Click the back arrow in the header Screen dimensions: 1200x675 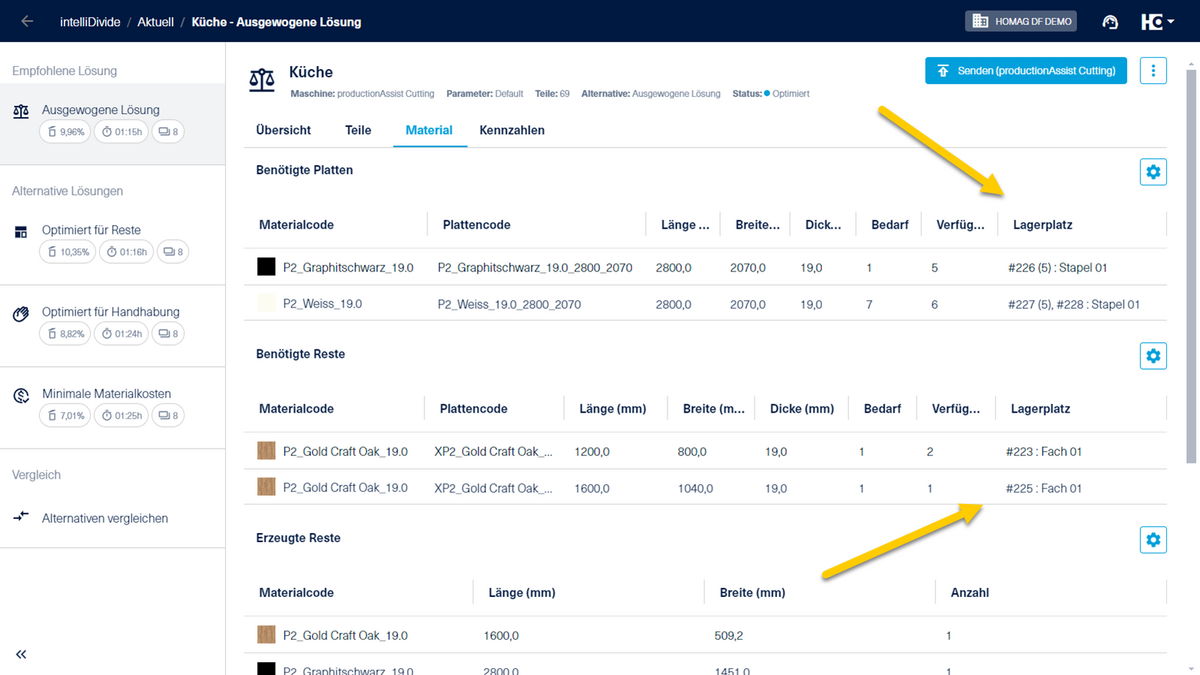(x=26, y=20)
